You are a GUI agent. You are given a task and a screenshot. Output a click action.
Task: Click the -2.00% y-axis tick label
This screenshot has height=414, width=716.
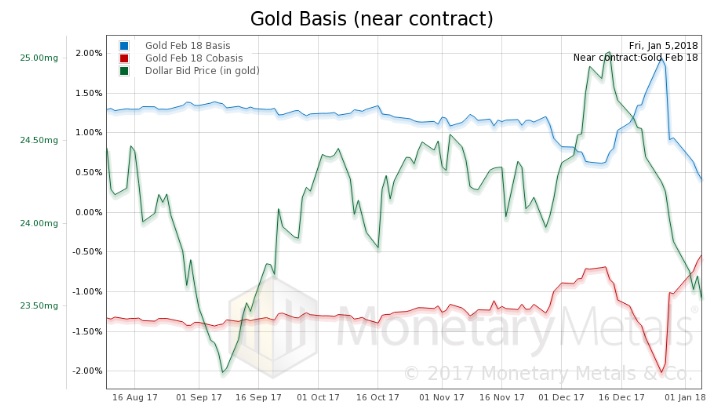click(x=86, y=371)
